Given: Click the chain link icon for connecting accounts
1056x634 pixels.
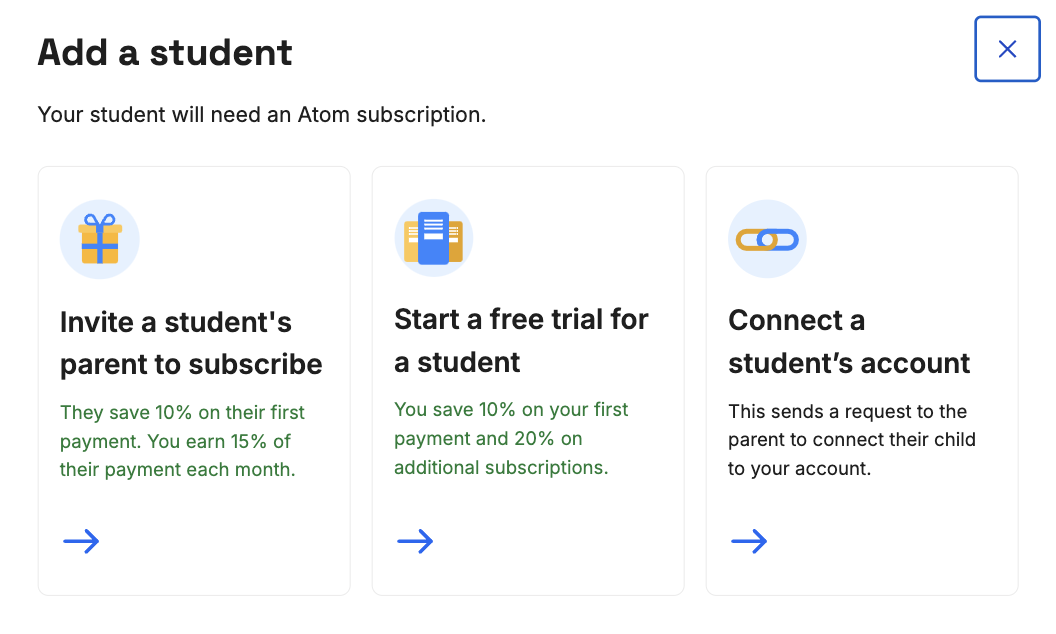Looking at the screenshot, I should (x=767, y=239).
